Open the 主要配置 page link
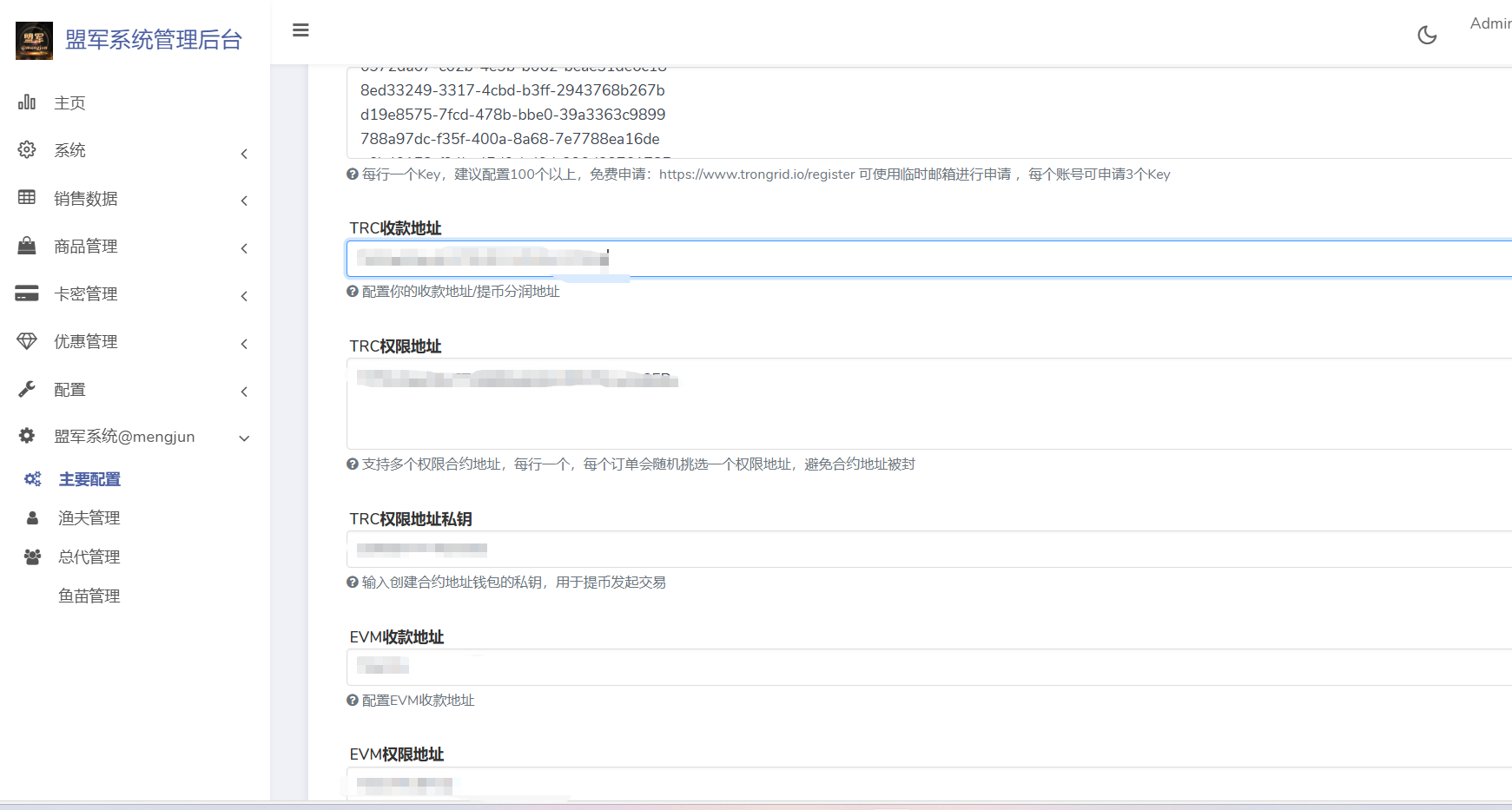The image size is (1512, 810). [x=89, y=479]
